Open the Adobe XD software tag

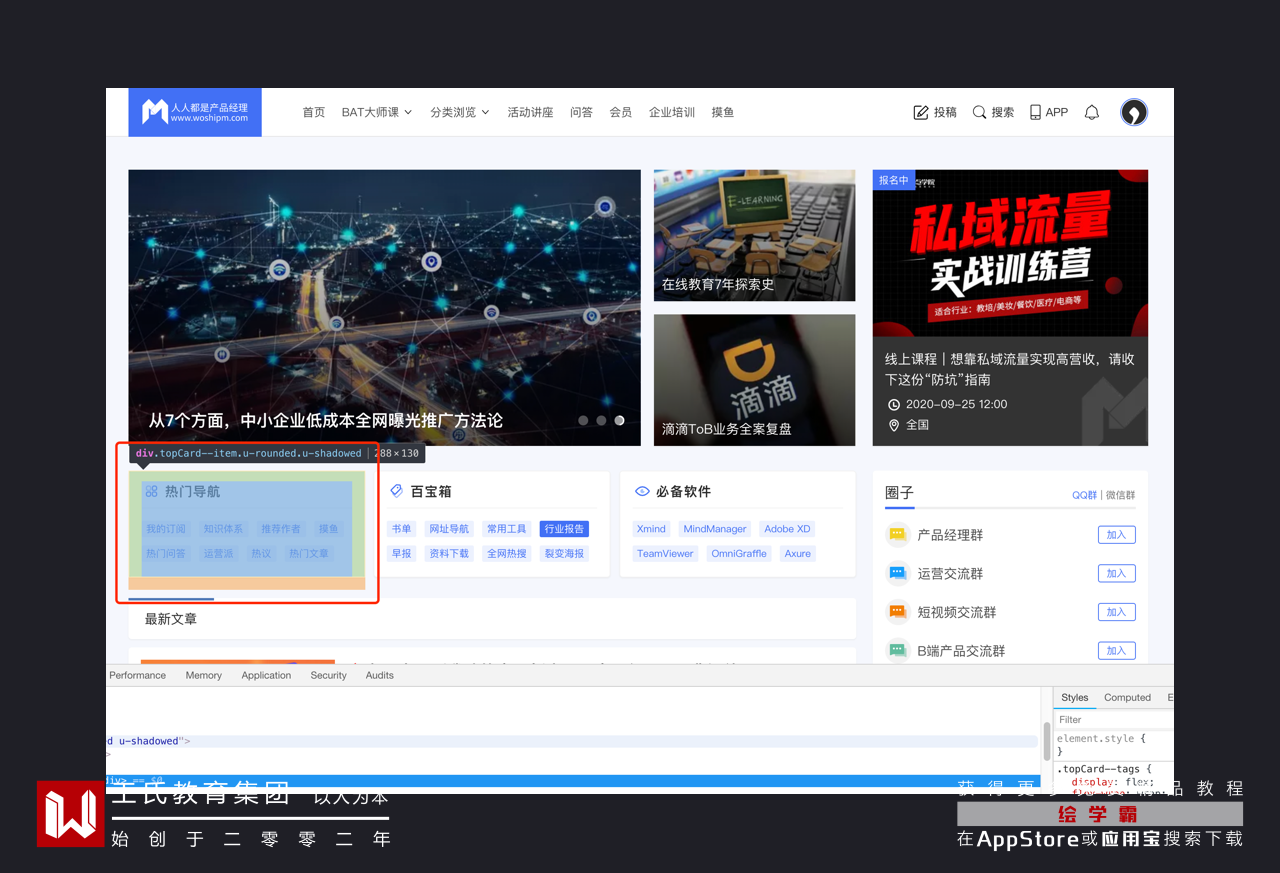(x=787, y=529)
